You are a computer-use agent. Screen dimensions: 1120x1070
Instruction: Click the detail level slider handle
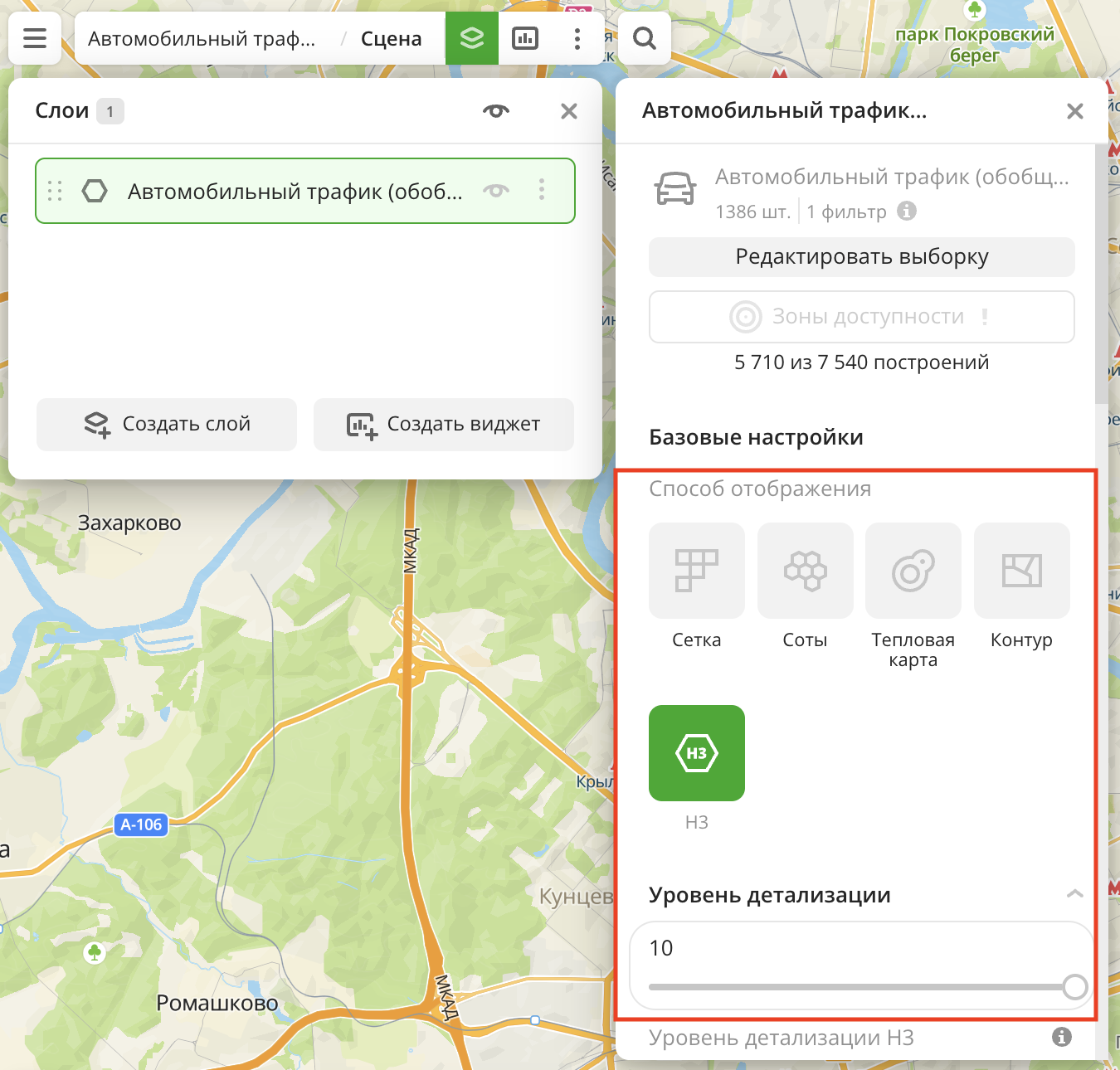click(1074, 987)
